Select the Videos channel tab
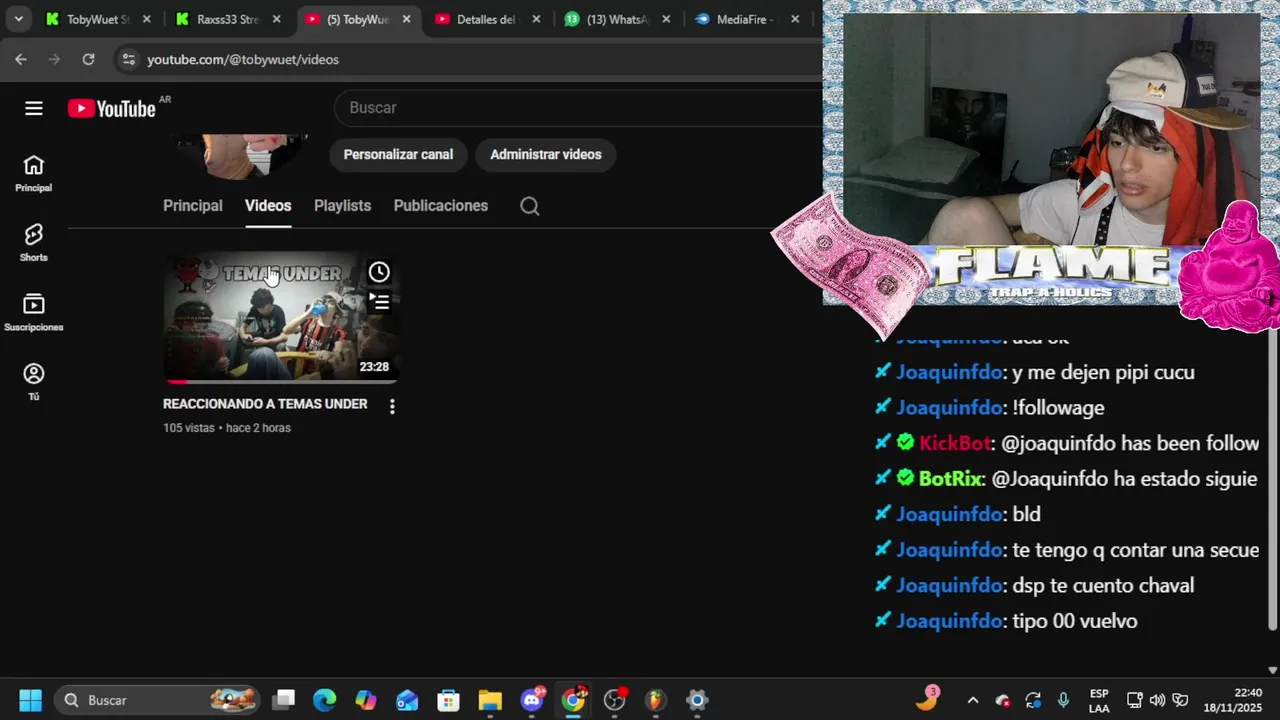The width and height of the screenshot is (1280, 720). (268, 206)
